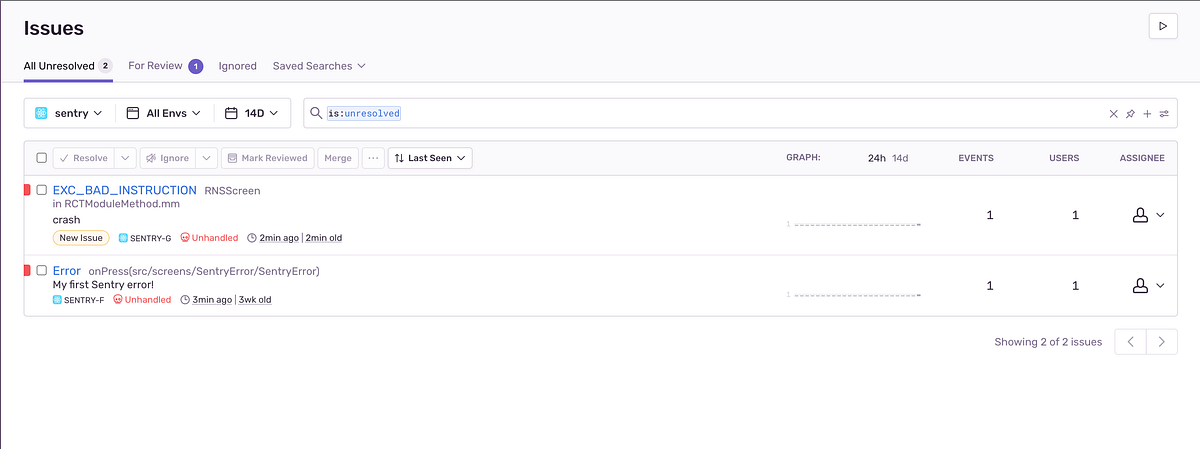The width and height of the screenshot is (1200, 449).
Task: Open the 14D time range dropdown
Action: pos(251,114)
